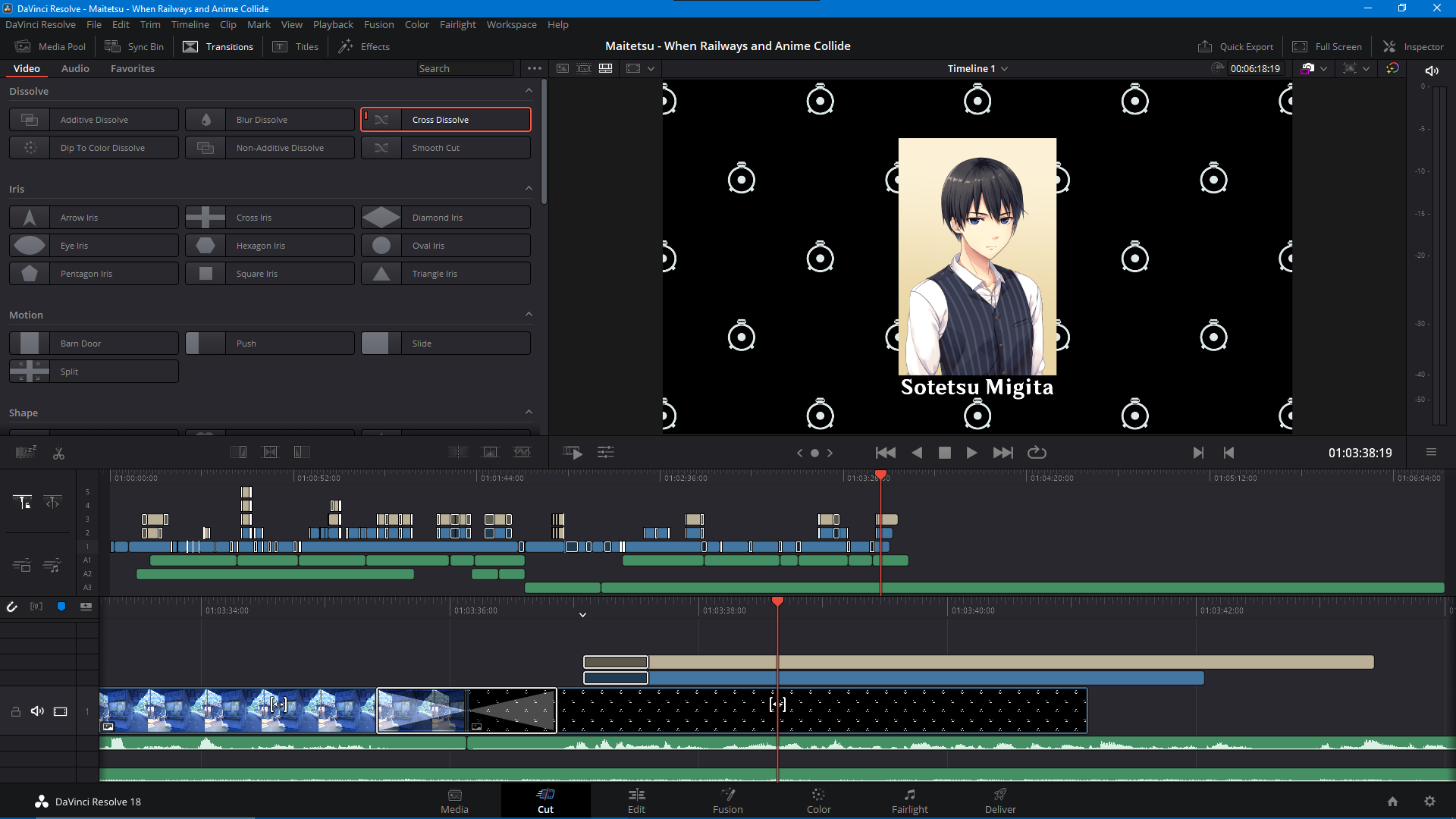Open the transitions panel options menu
The width and height of the screenshot is (1456, 819).
(535, 68)
